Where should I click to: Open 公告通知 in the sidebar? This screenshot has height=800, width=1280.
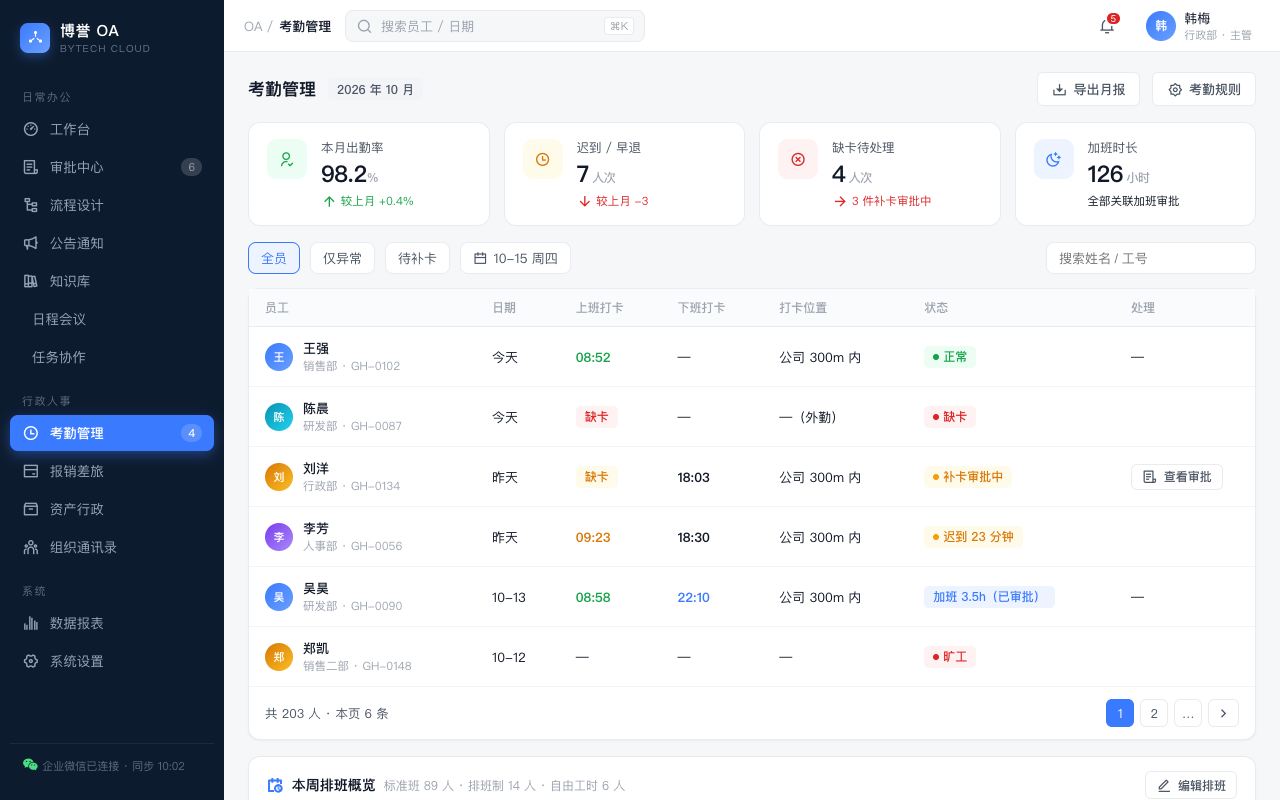112,243
